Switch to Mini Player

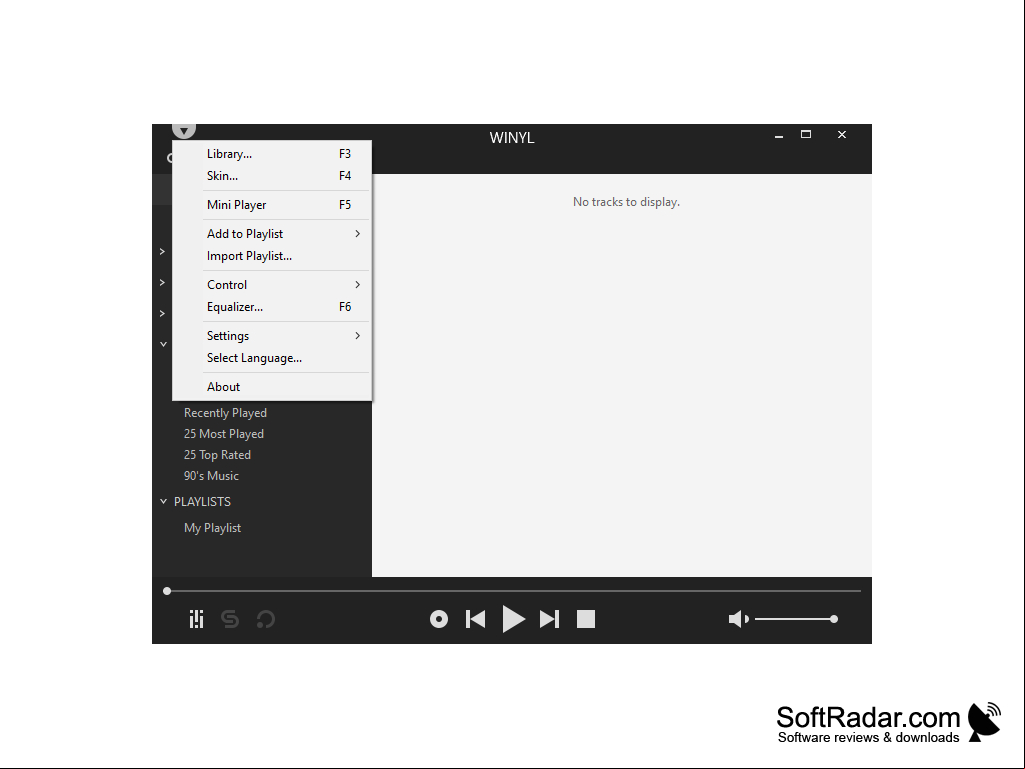pos(272,205)
